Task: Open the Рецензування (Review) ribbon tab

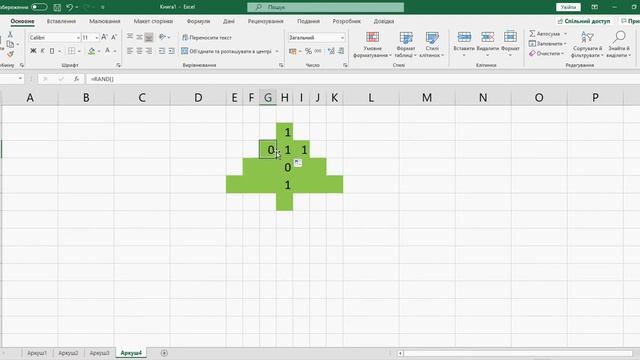Action: (x=265, y=21)
